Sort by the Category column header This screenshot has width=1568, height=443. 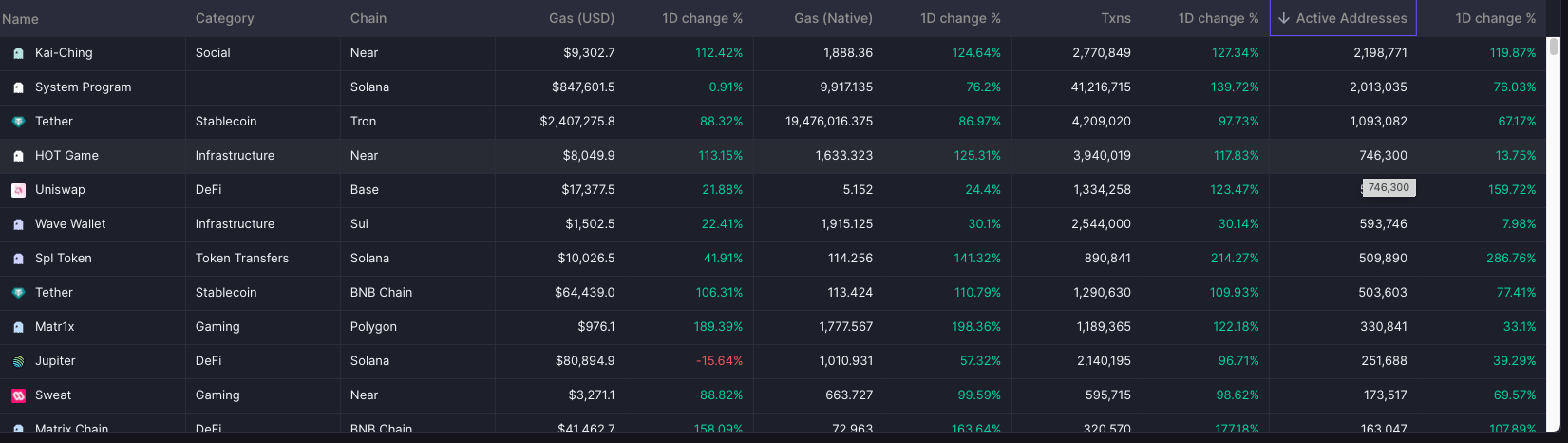(x=224, y=18)
